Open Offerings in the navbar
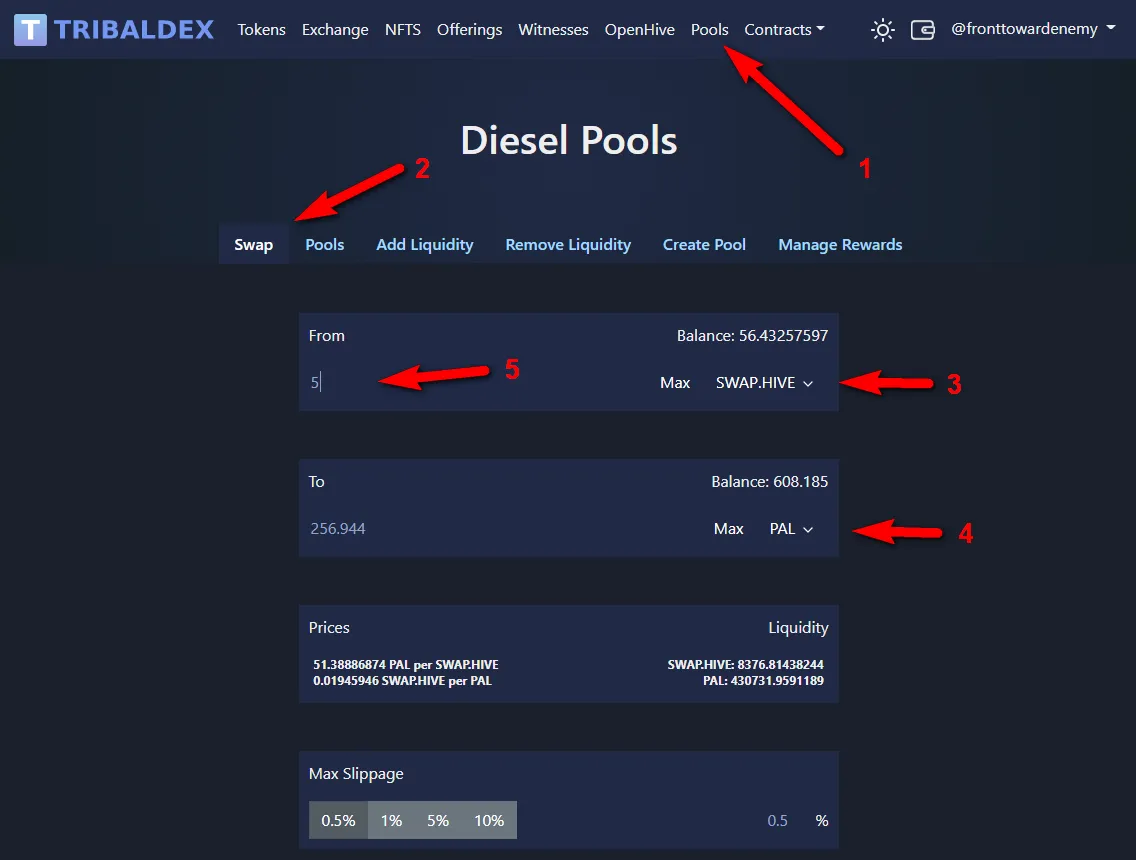 pos(469,30)
